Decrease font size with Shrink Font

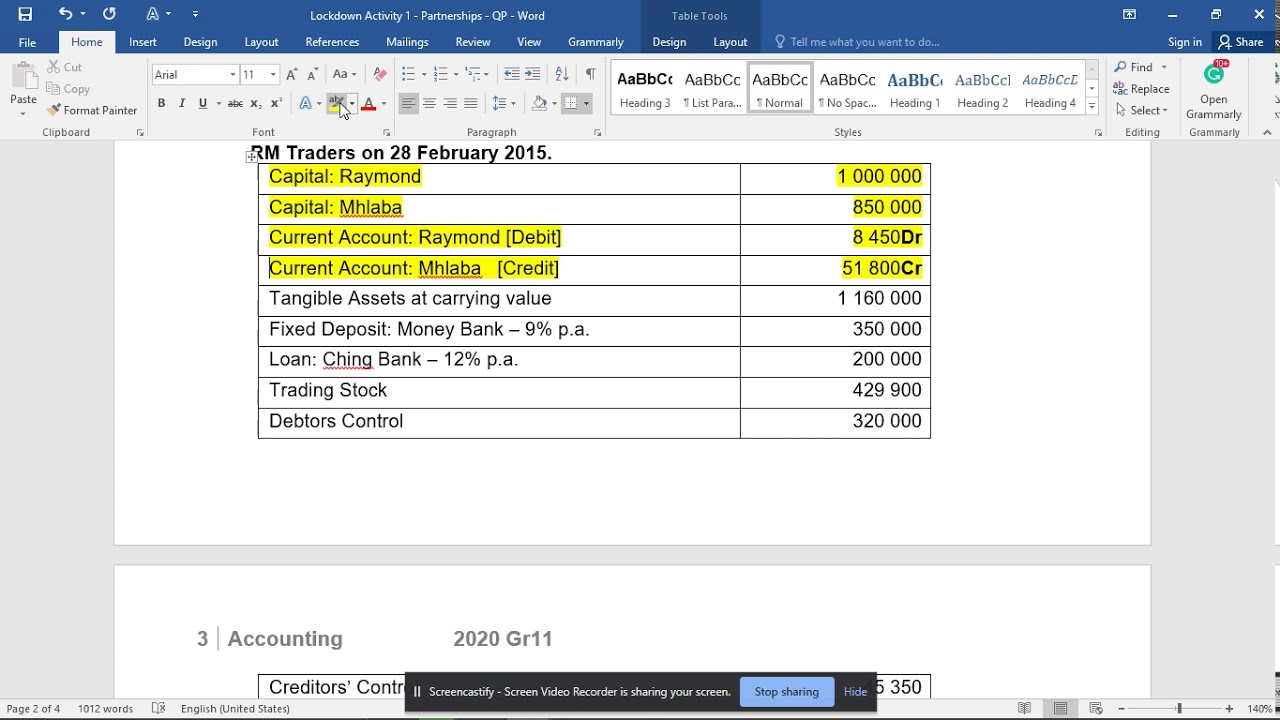coord(312,74)
